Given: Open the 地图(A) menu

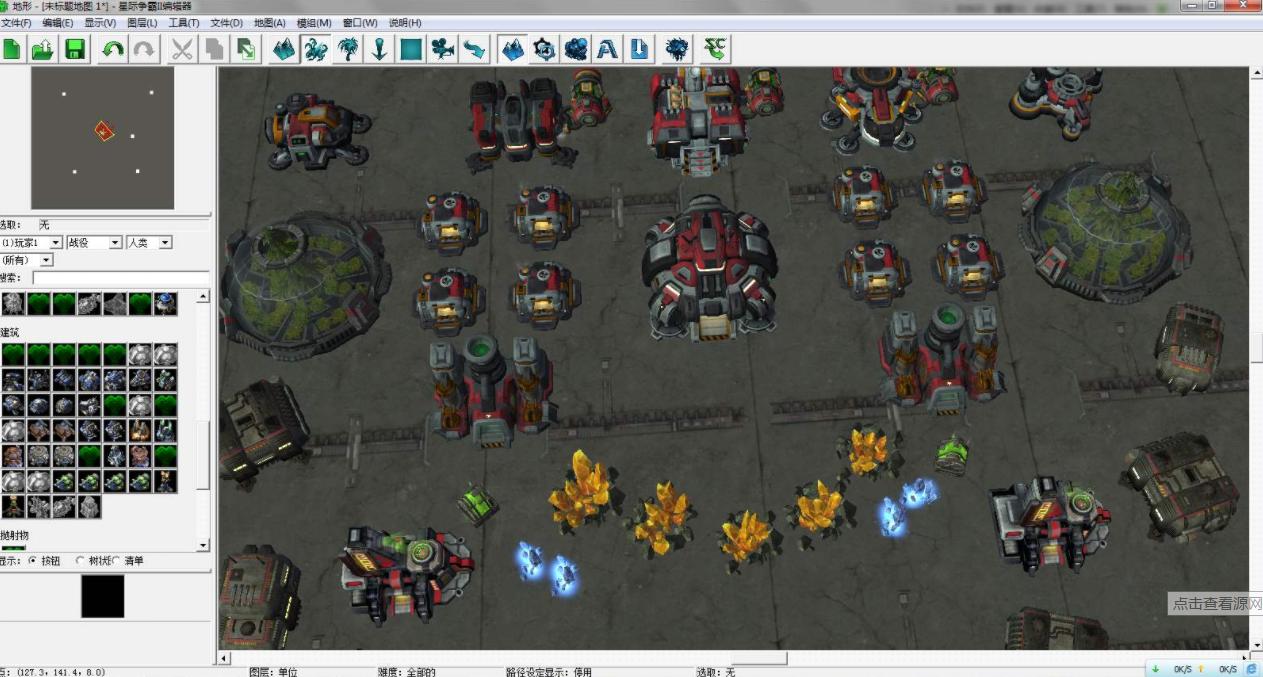Looking at the screenshot, I should (270, 22).
